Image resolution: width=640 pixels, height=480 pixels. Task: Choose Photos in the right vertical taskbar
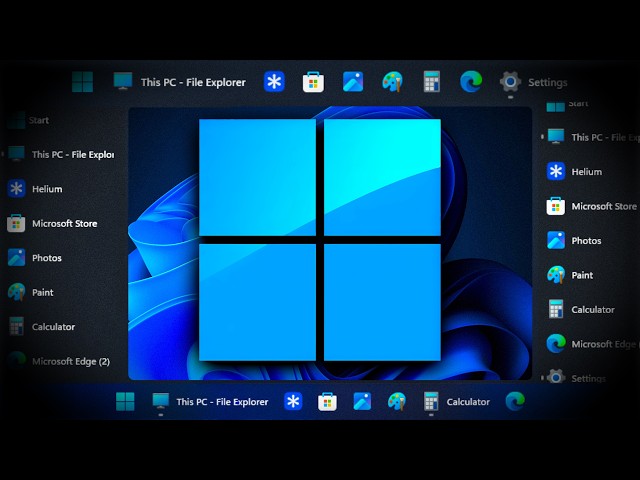[574, 240]
